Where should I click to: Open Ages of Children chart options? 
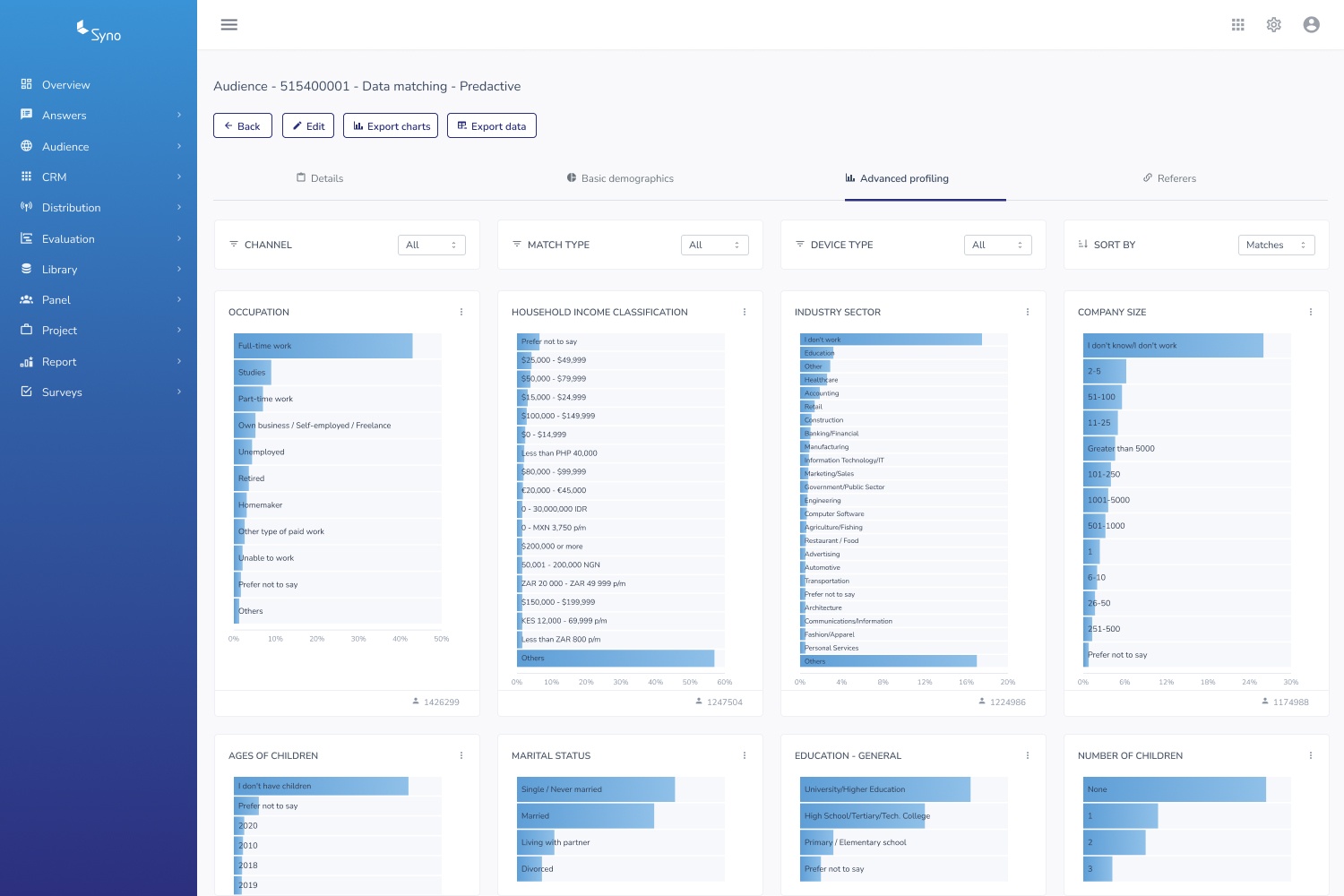pos(461,755)
